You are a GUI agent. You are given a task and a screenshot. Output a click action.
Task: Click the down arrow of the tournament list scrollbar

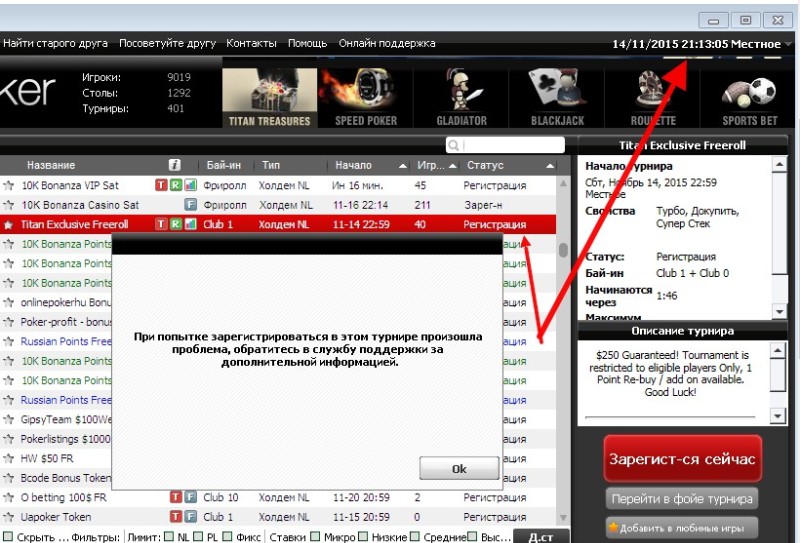563,517
